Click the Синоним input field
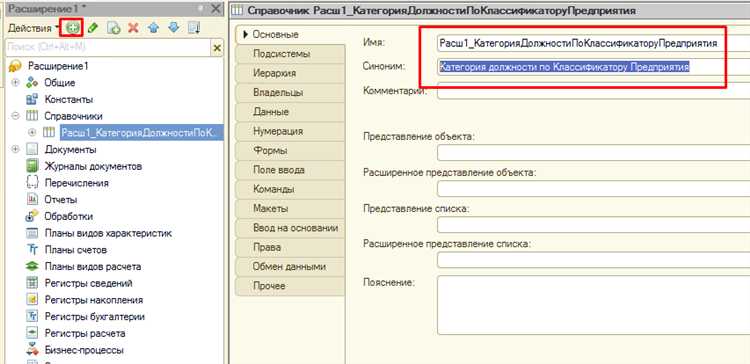 pyautogui.click(x=593, y=67)
